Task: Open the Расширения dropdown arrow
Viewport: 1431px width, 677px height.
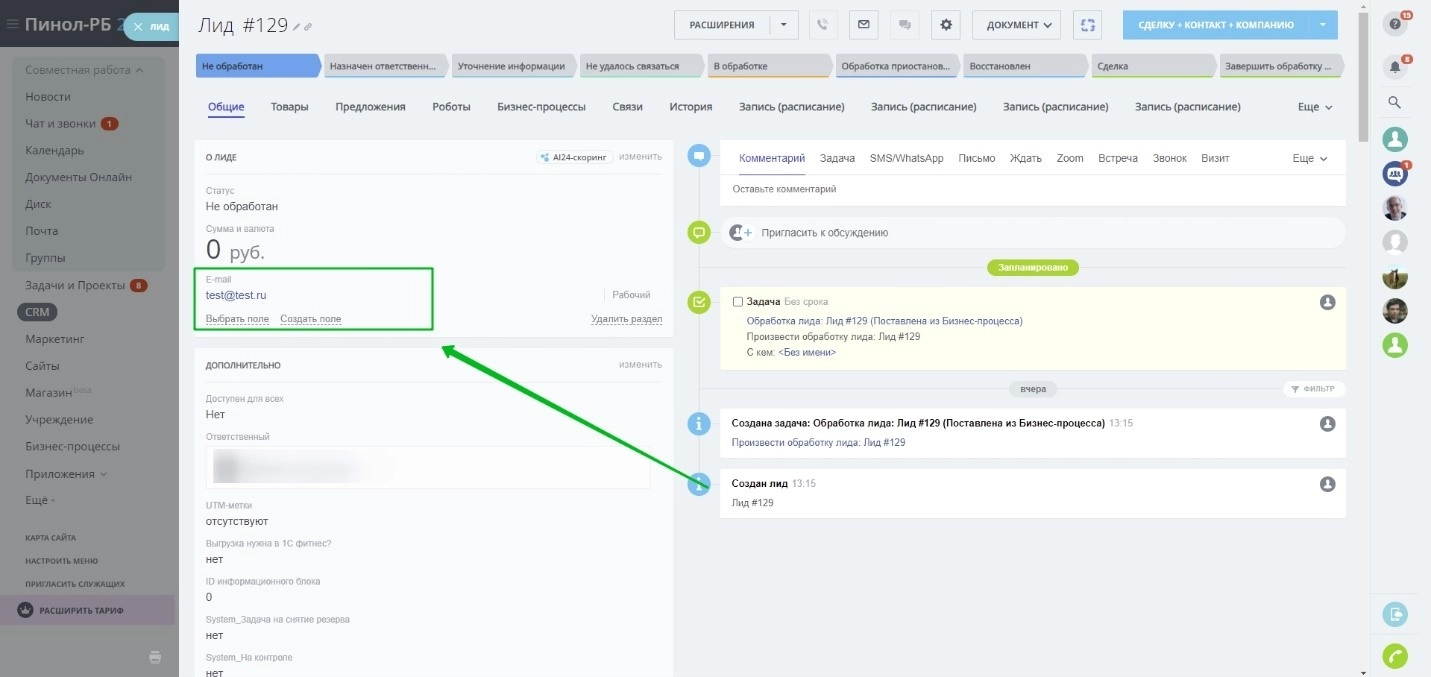Action: [784, 25]
